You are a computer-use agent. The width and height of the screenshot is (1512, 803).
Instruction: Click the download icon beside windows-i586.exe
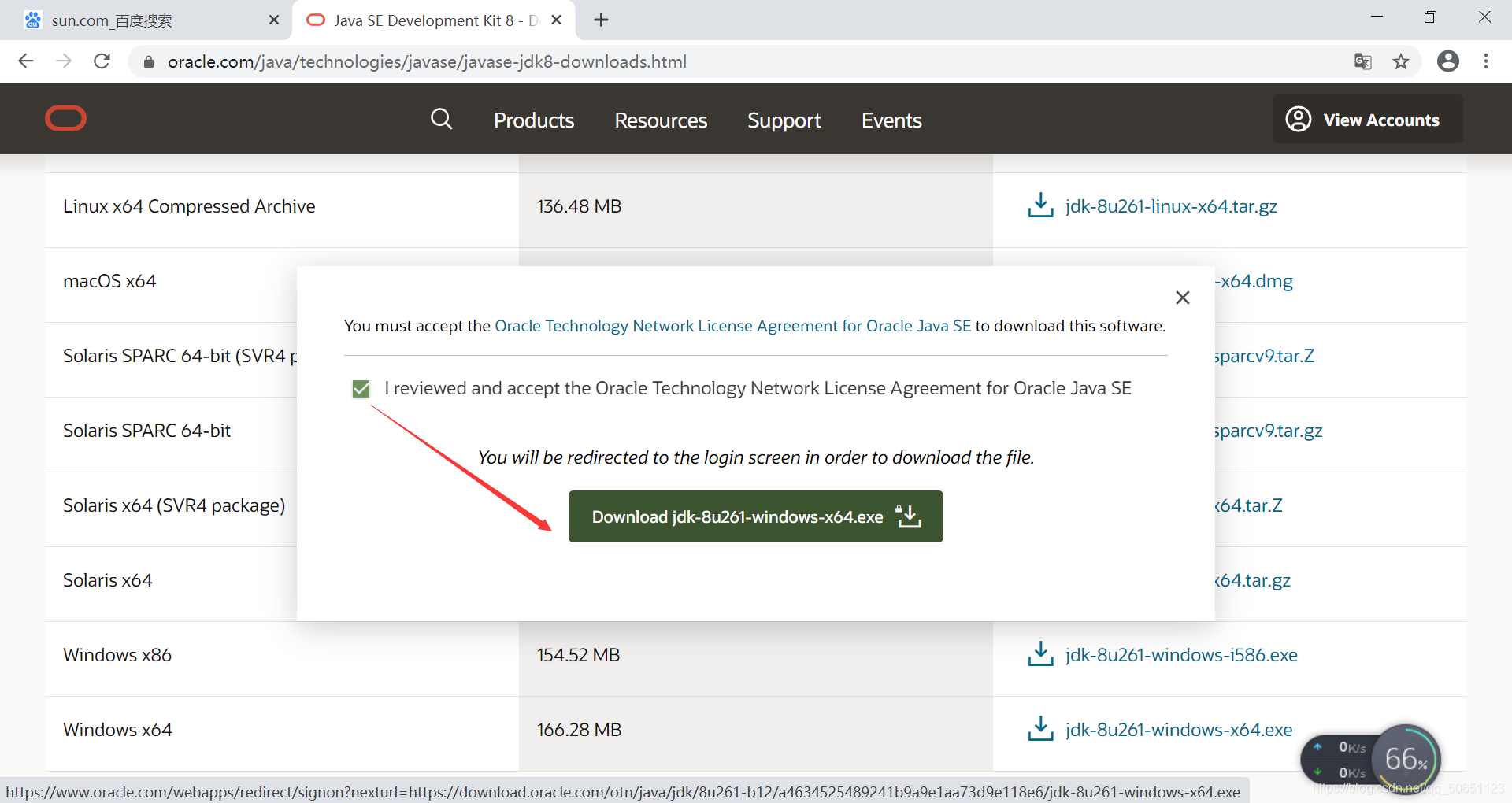1040,654
